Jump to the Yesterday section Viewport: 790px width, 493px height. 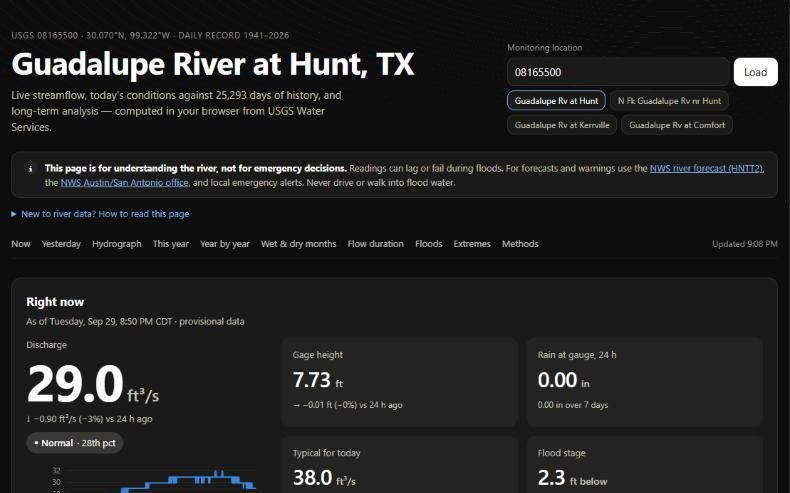tap(61, 244)
